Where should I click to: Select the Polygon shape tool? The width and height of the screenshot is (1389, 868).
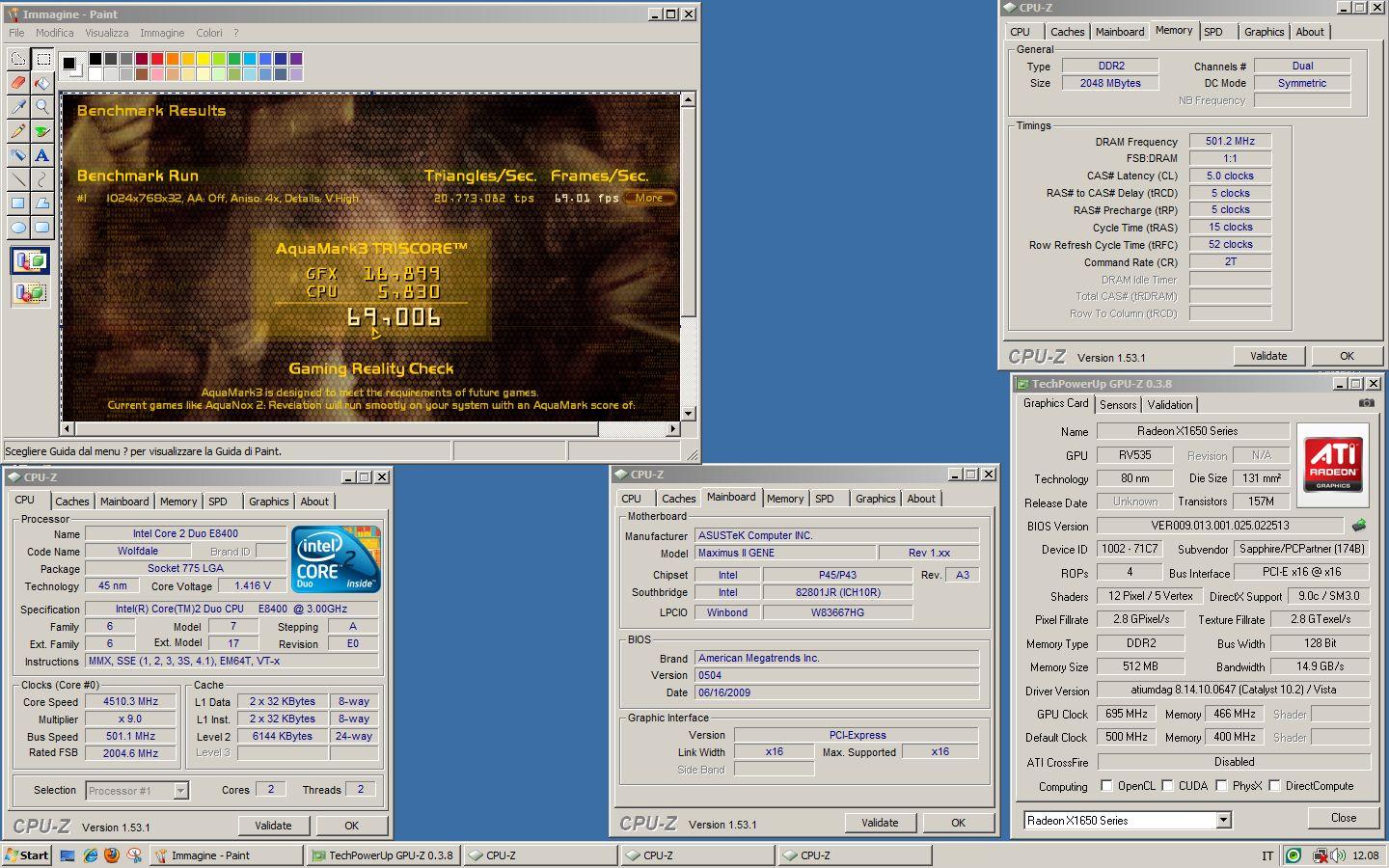click(42, 203)
